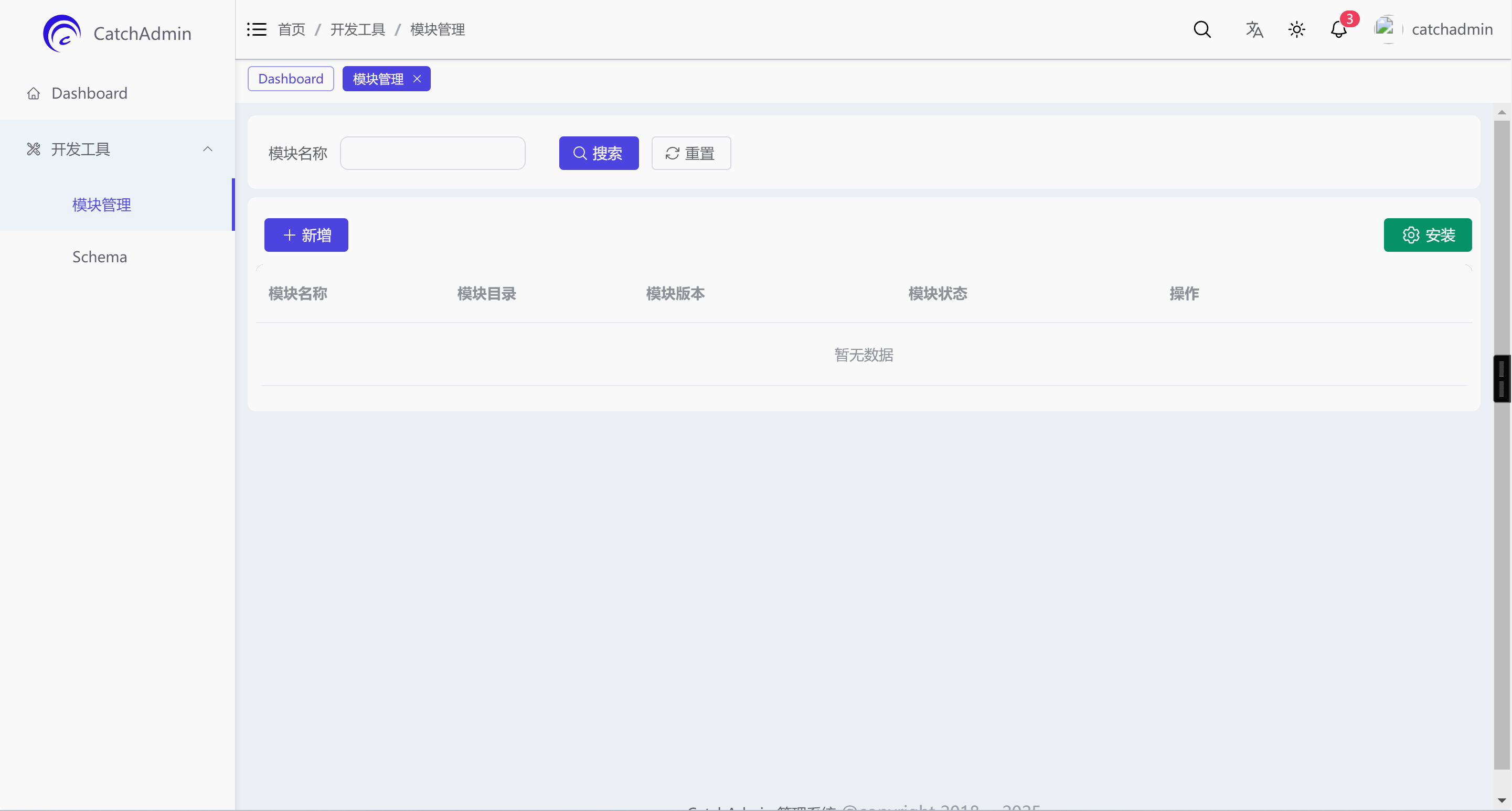Screen dimensions: 1512x811
Task: Click the green 安装 install button
Action: click(1428, 234)
